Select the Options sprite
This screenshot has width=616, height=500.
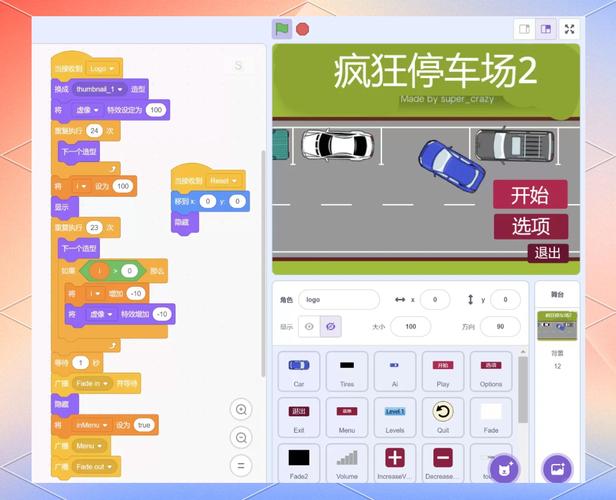tap(491, 372)
